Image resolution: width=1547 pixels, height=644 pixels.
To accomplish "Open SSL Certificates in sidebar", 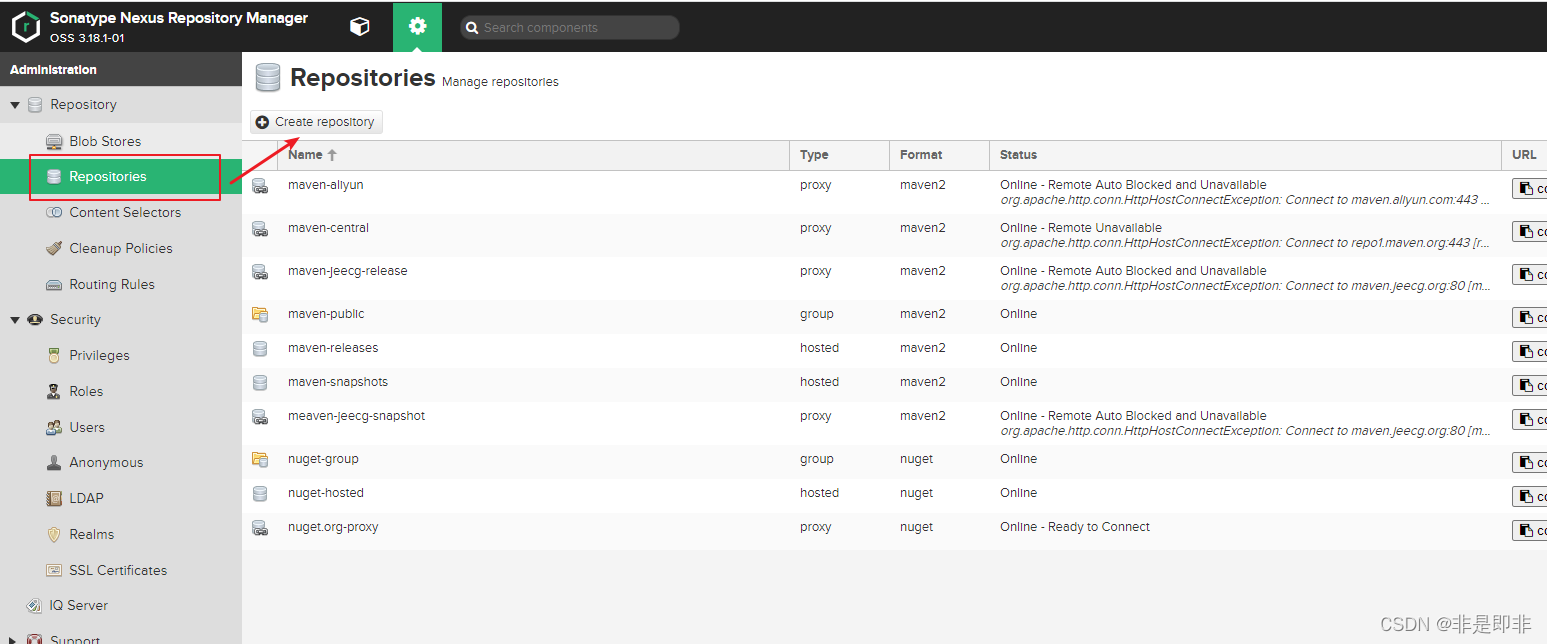I will tap(118, 570).
